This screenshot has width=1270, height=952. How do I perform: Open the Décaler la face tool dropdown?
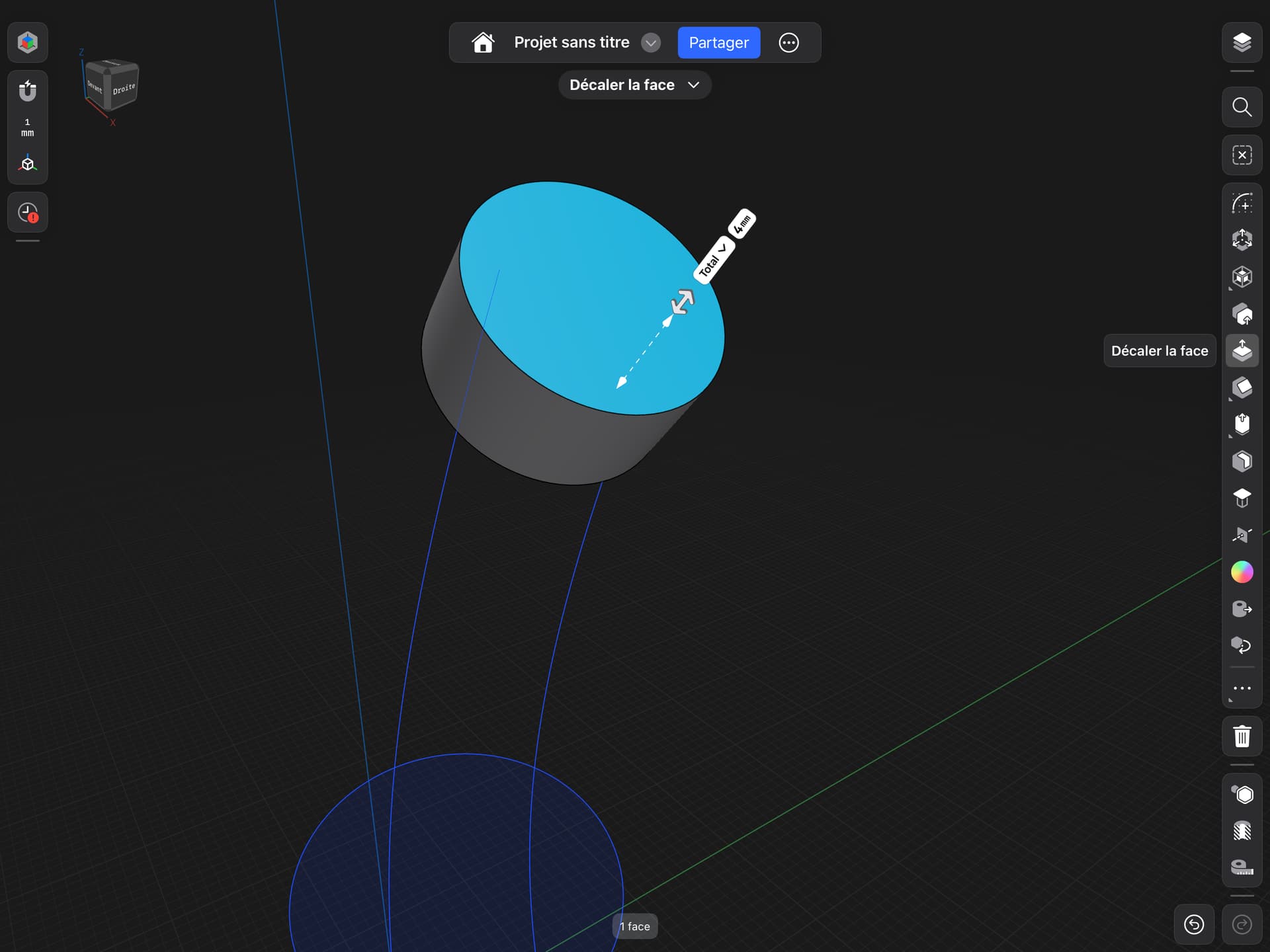coord(634,85)
